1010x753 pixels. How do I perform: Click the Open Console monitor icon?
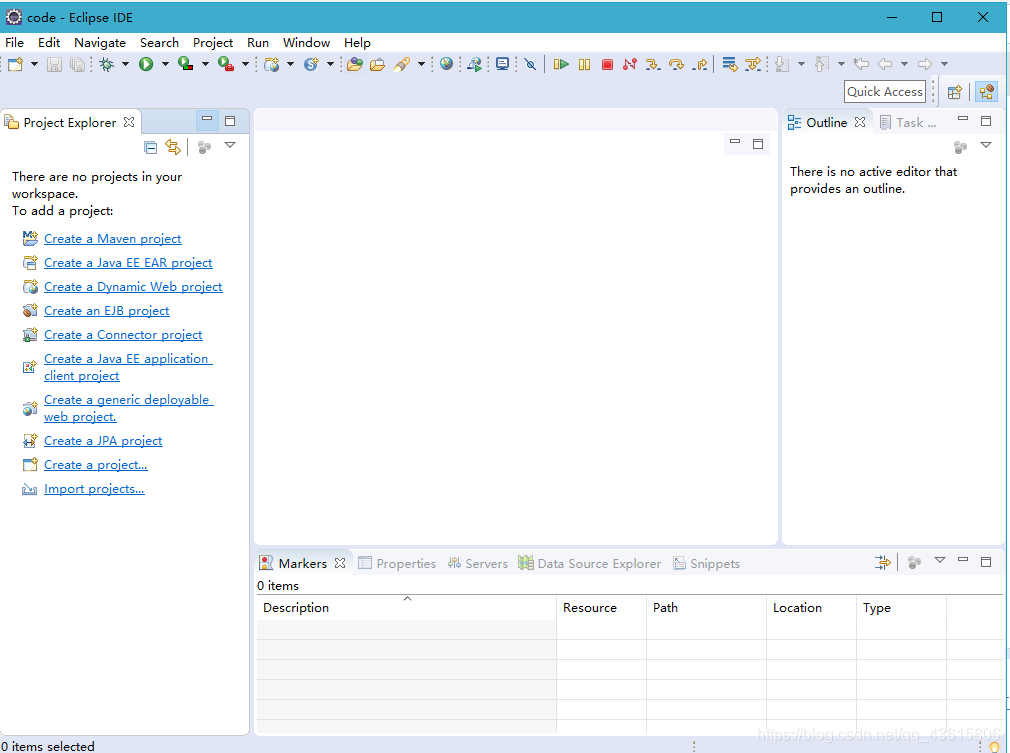tap(502, 64)
